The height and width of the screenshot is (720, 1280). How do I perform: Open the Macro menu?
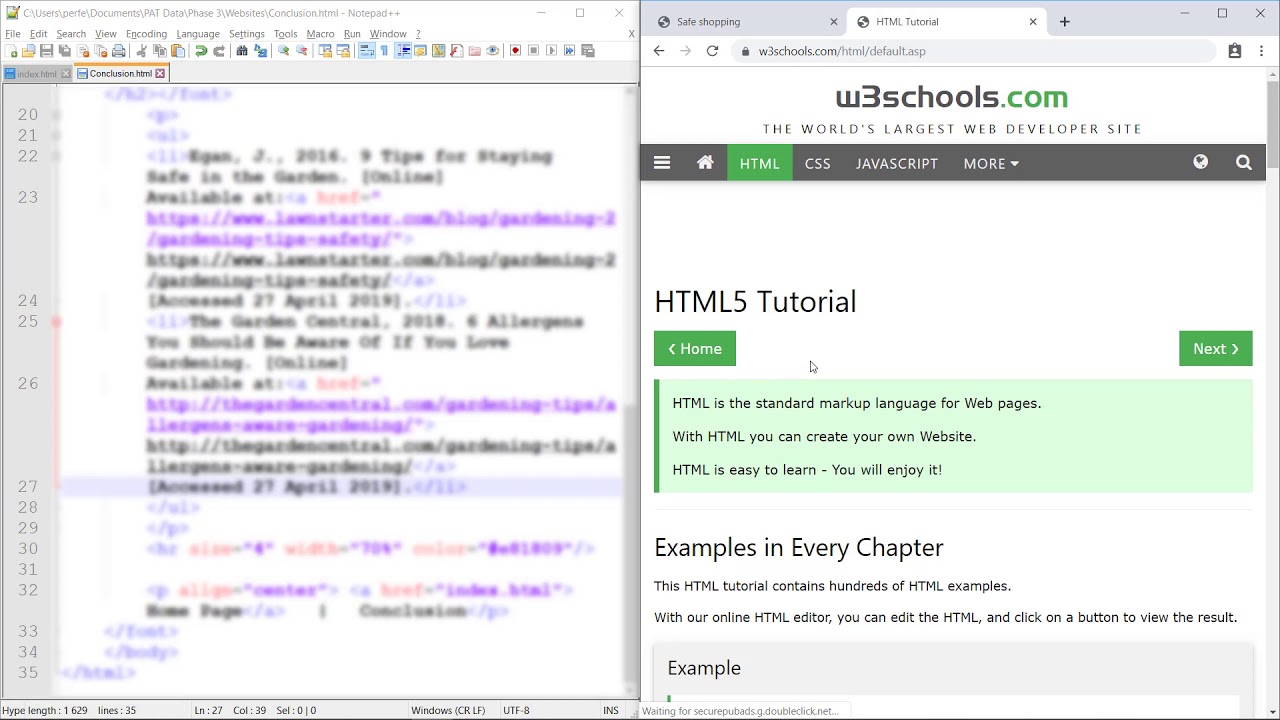[x=320, y=33]
